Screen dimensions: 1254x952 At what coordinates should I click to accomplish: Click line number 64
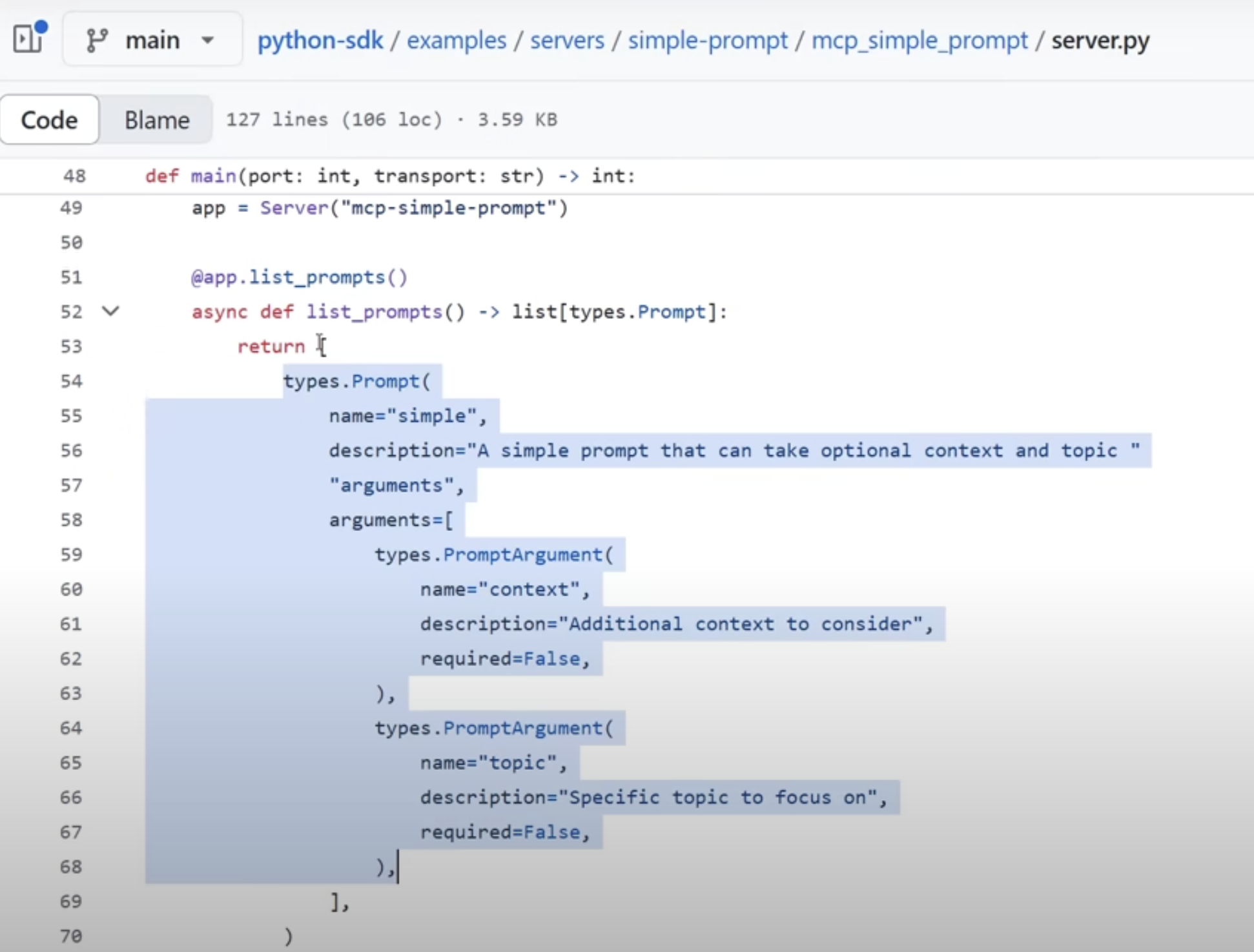(x=71, y=728)
